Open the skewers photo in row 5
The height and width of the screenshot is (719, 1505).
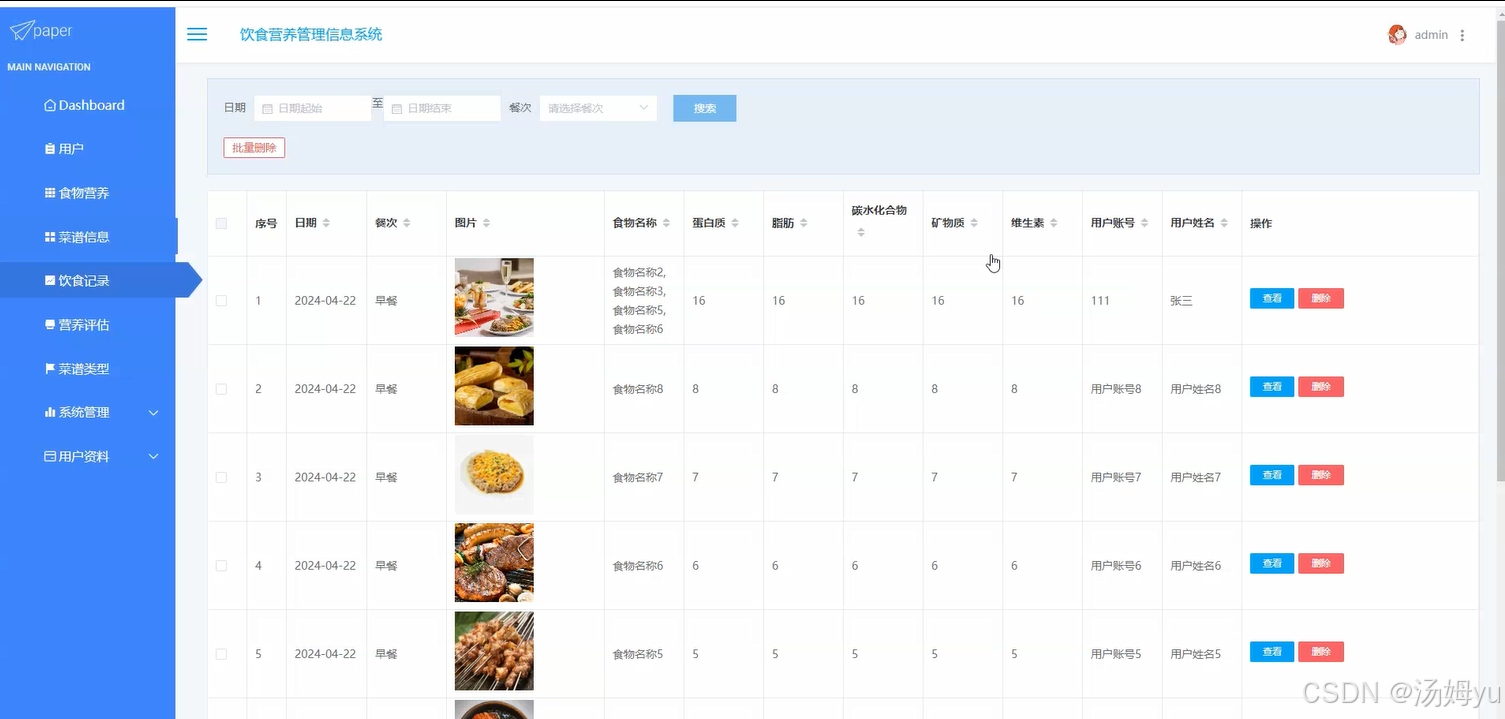pyautogui.click(x=494, y=651)
